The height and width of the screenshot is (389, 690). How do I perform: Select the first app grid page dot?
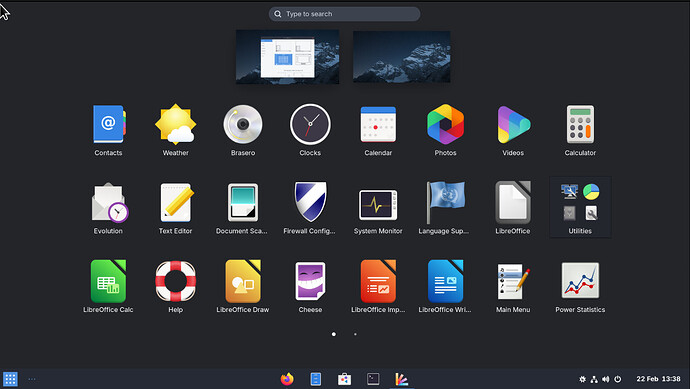pos(334,334)
